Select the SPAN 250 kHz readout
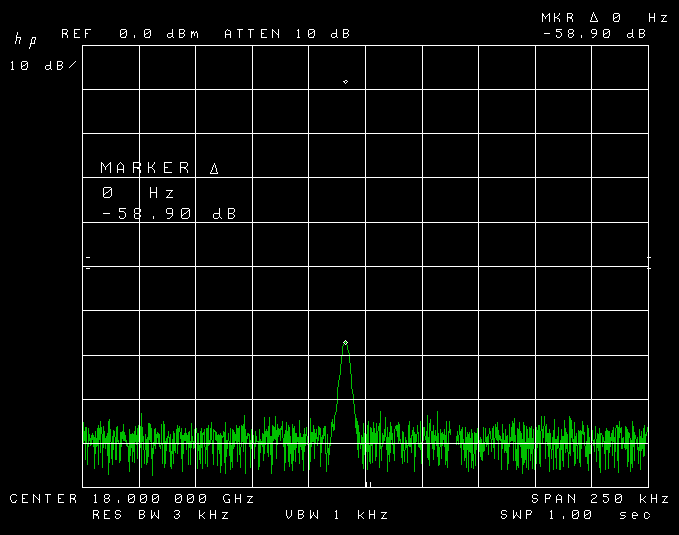The width and height of the screenshot is (679, 535). pos(600,498)
